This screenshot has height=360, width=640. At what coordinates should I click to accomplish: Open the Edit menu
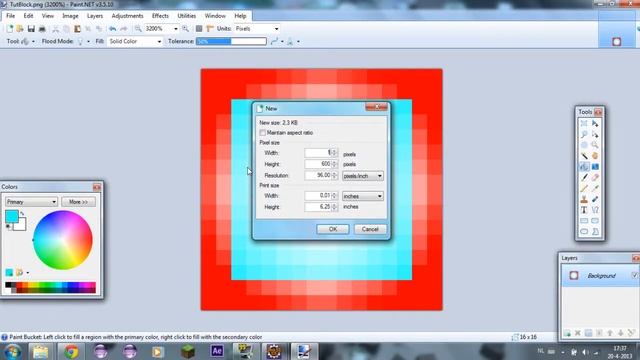(x=28, y=16)
